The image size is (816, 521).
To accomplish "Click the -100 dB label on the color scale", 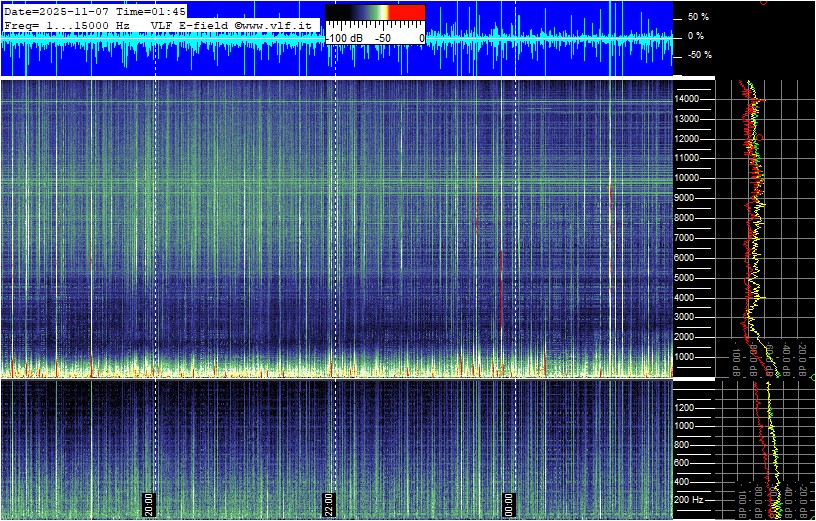I will (344, 38).
